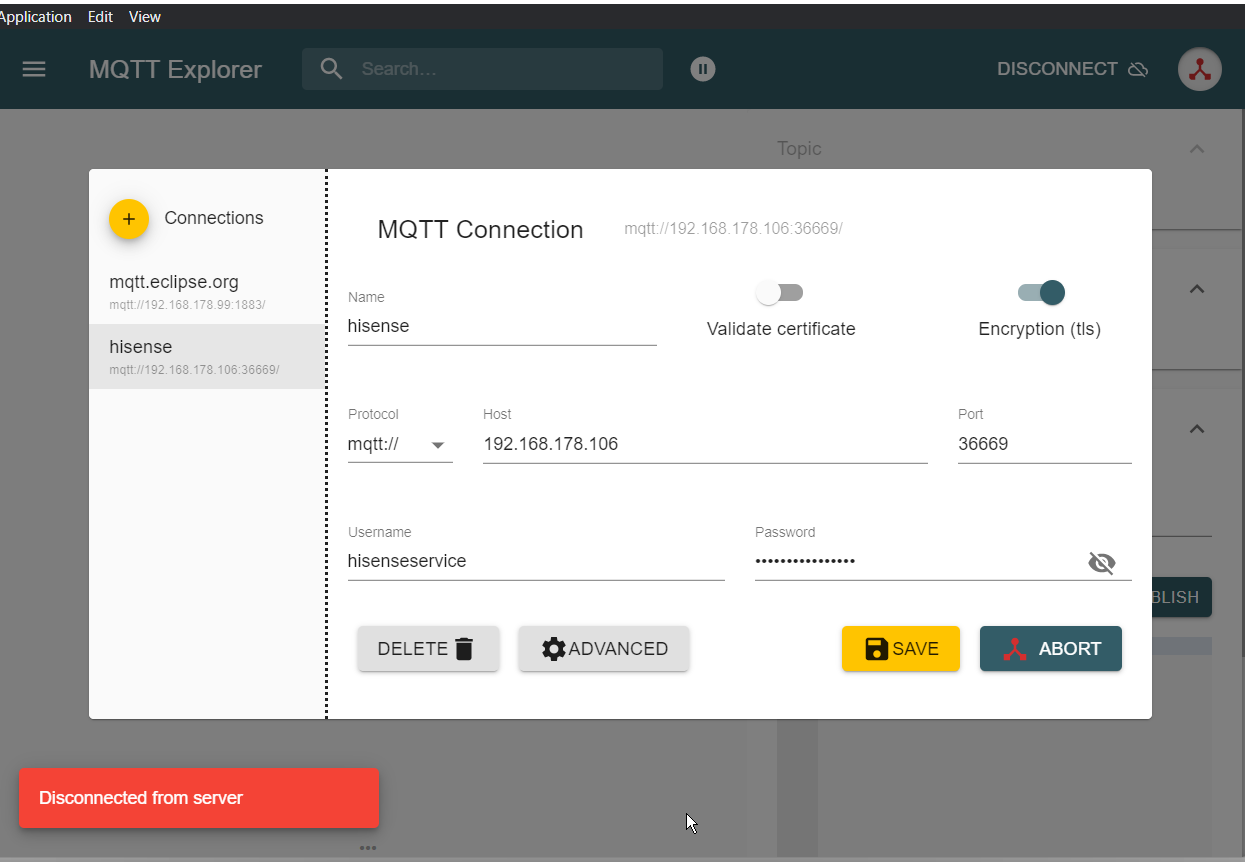Add a new connection with plus button

pyautogui.click(x=129, y=218)
